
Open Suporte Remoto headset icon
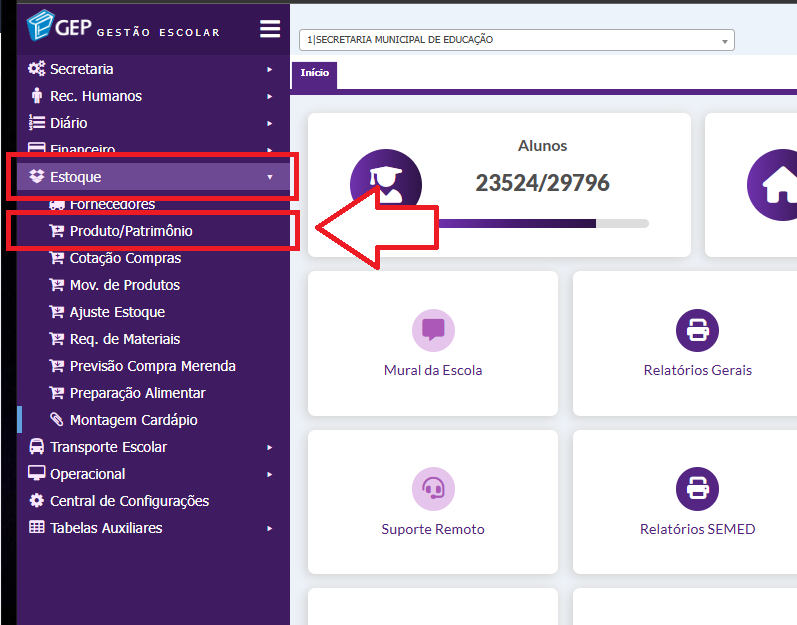pos(433,488)
